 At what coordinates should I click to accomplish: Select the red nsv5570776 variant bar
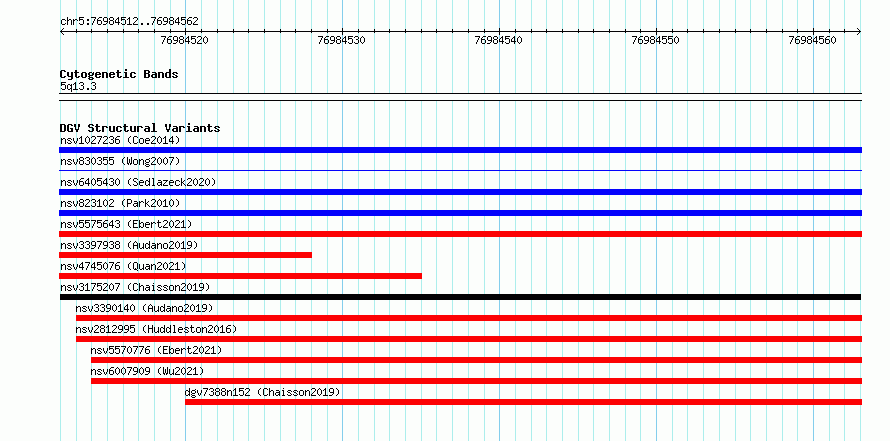(x=476, y=360)
